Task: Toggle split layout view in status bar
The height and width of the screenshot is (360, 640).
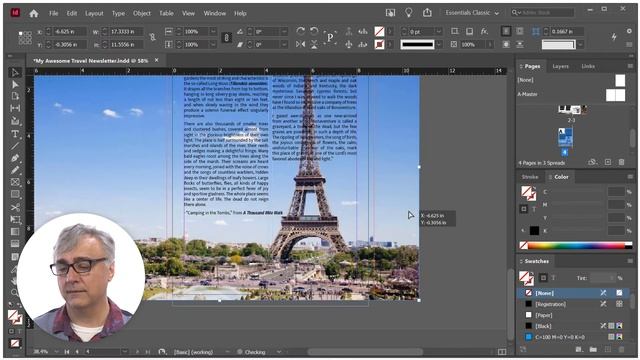Action: click(502, 351)
